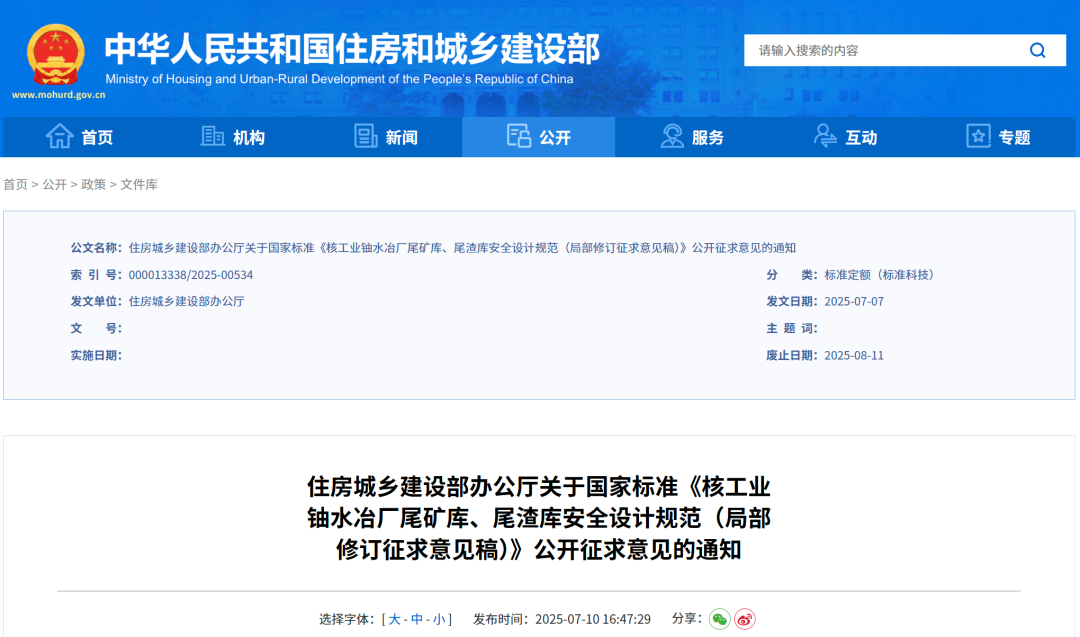The height and width of the screenshot is (637, 1080).
Task: Click the www.mohurd.gov.cn address text
Action: (x=59, y=95)
